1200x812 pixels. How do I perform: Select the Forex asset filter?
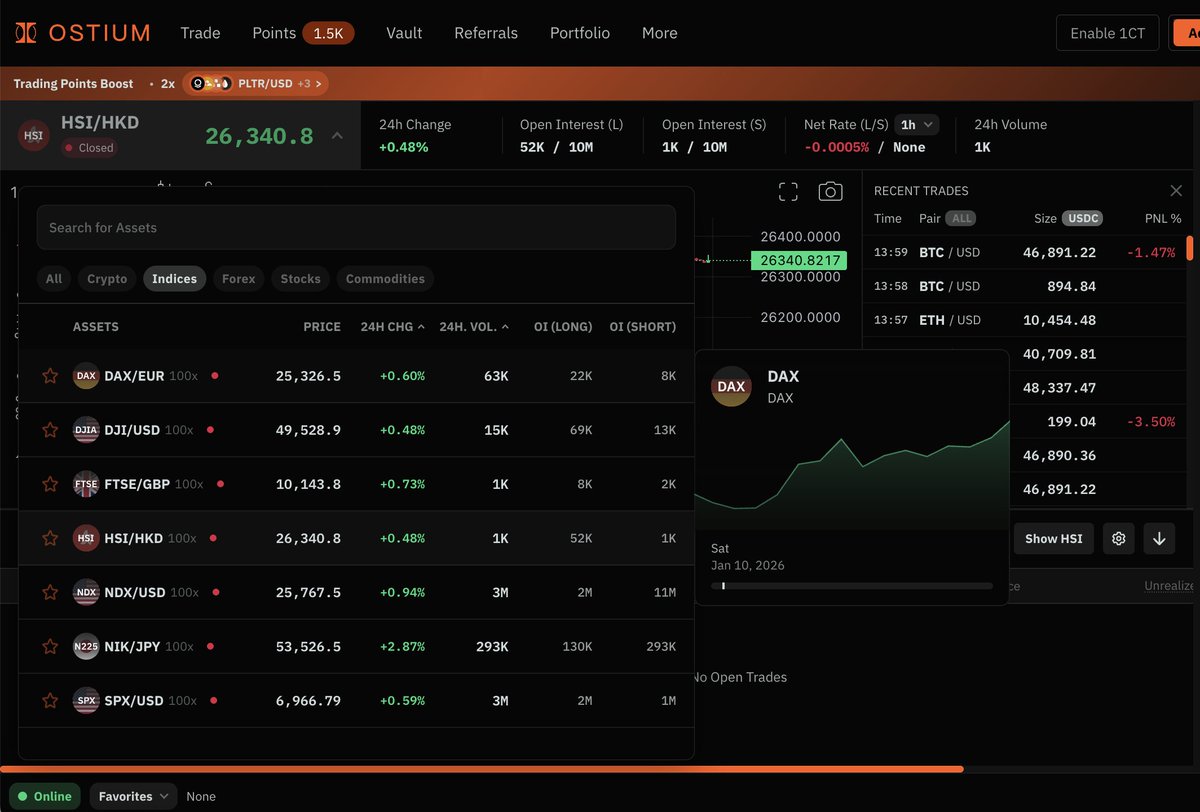[x=238, y=279]
